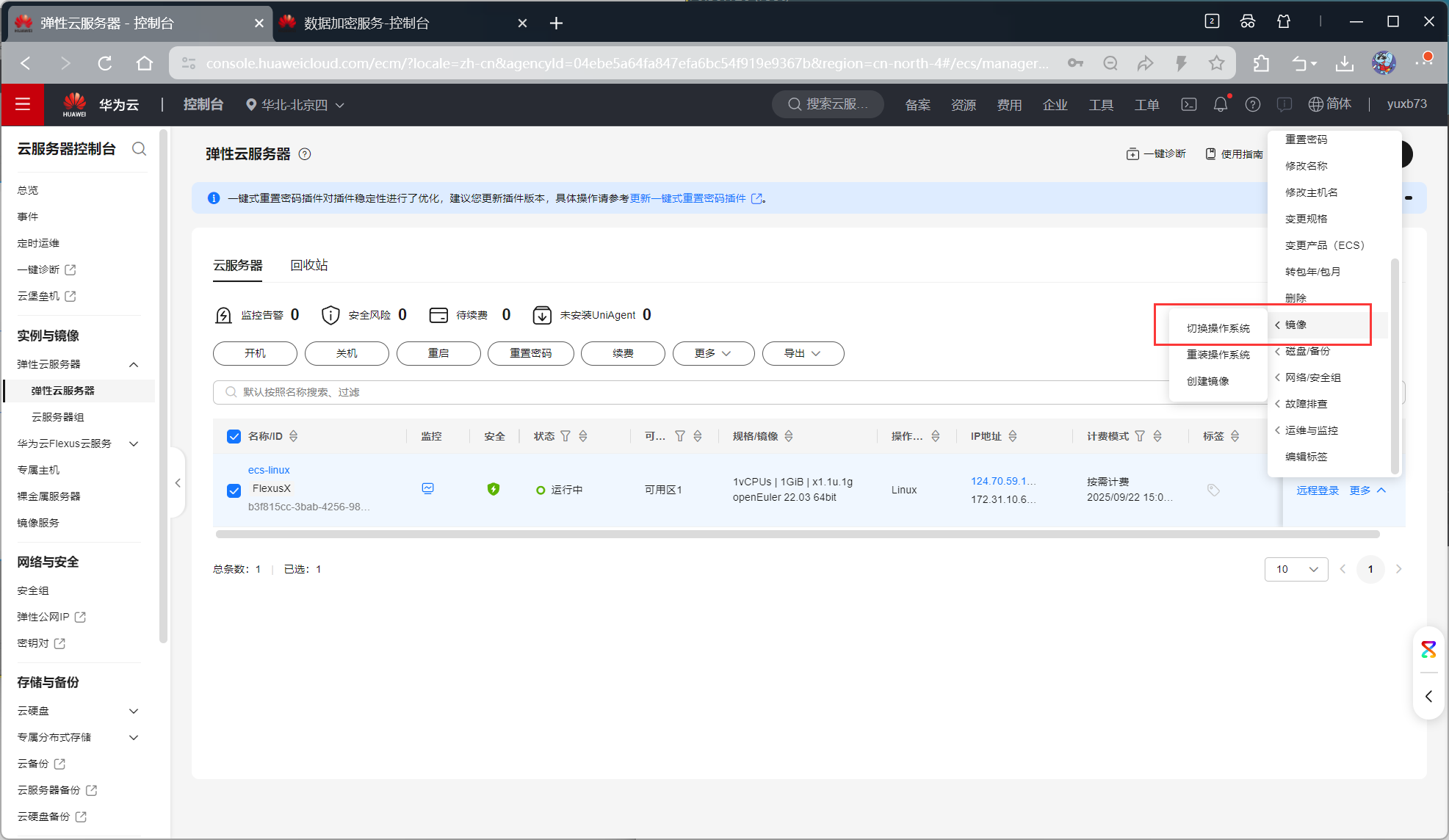Click the status column filter funnel icon
The image size is (1449, 840).
[565, 436]
